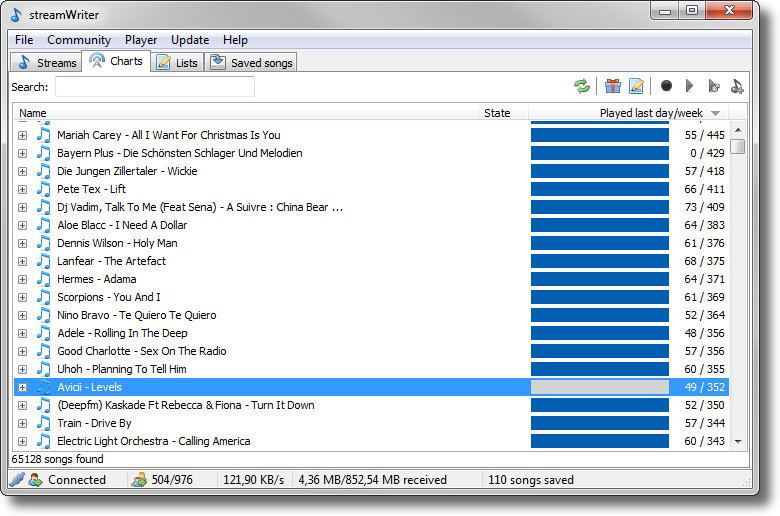The height and width of the screenshot is (516, 780).
Task: Open the Community menu
Action: [79, 40]
